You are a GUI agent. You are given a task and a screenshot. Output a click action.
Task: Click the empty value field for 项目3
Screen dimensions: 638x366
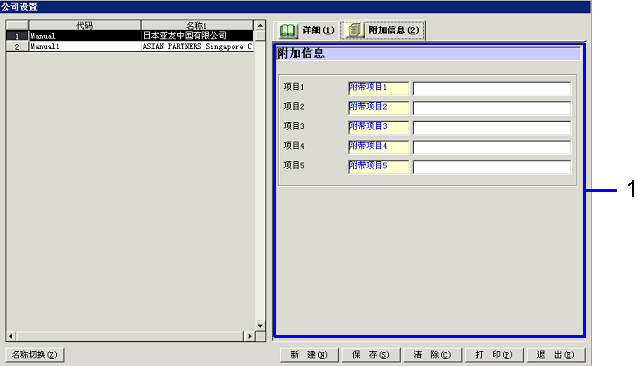click(492, 127)
